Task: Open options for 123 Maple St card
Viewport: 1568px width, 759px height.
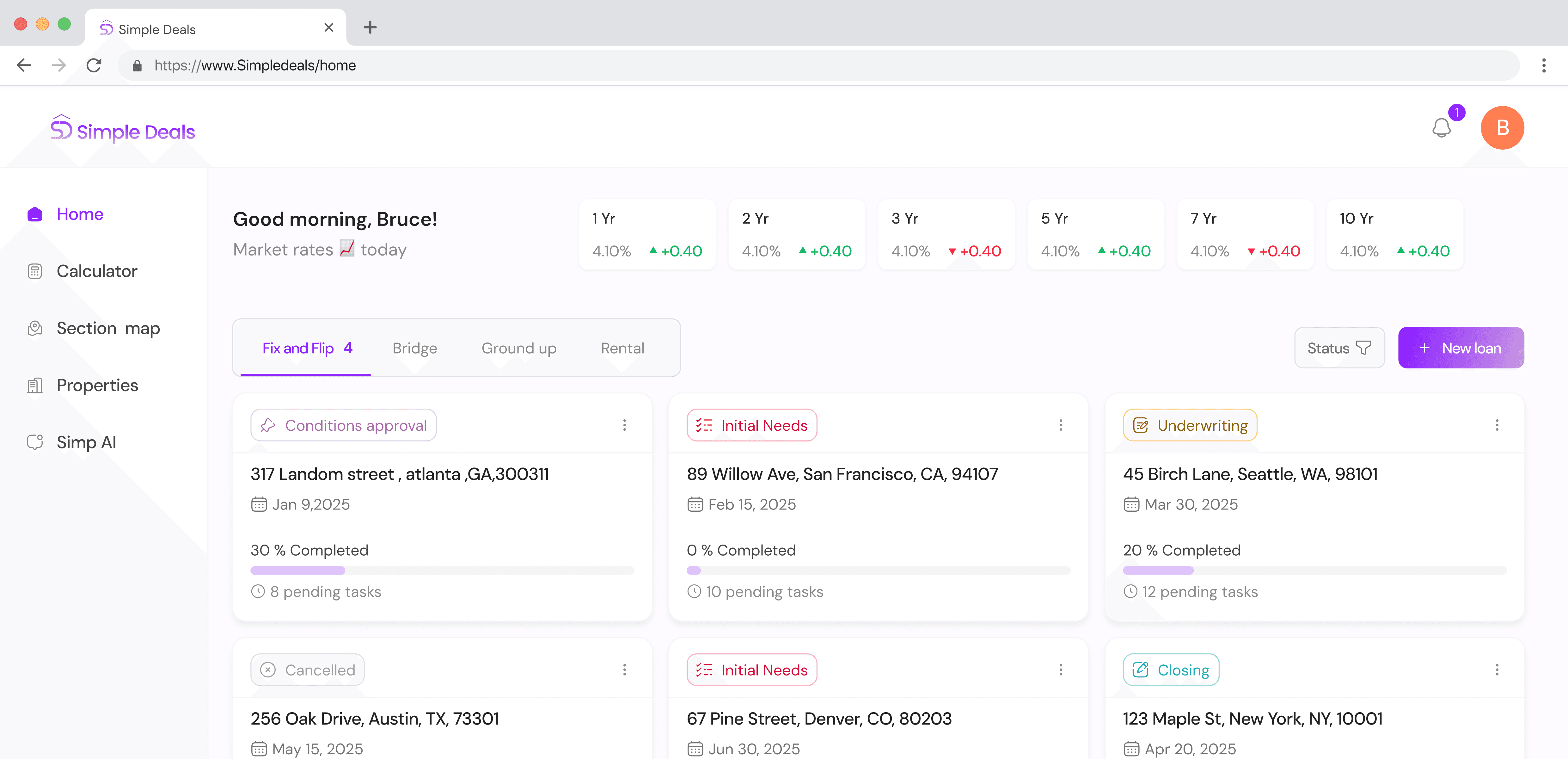Action: (x=1497, y=670)
